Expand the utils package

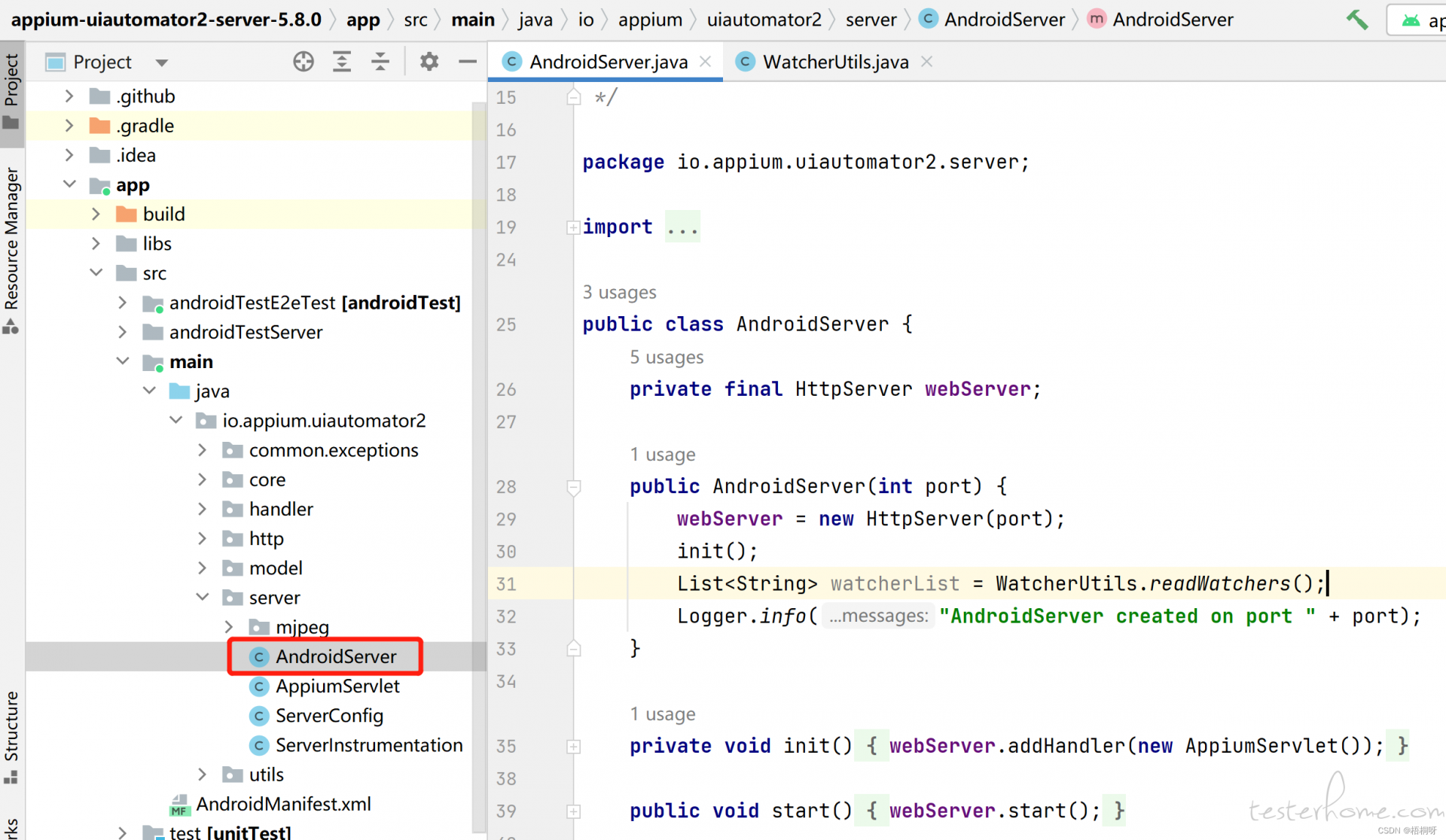click(x=202, y=775)
